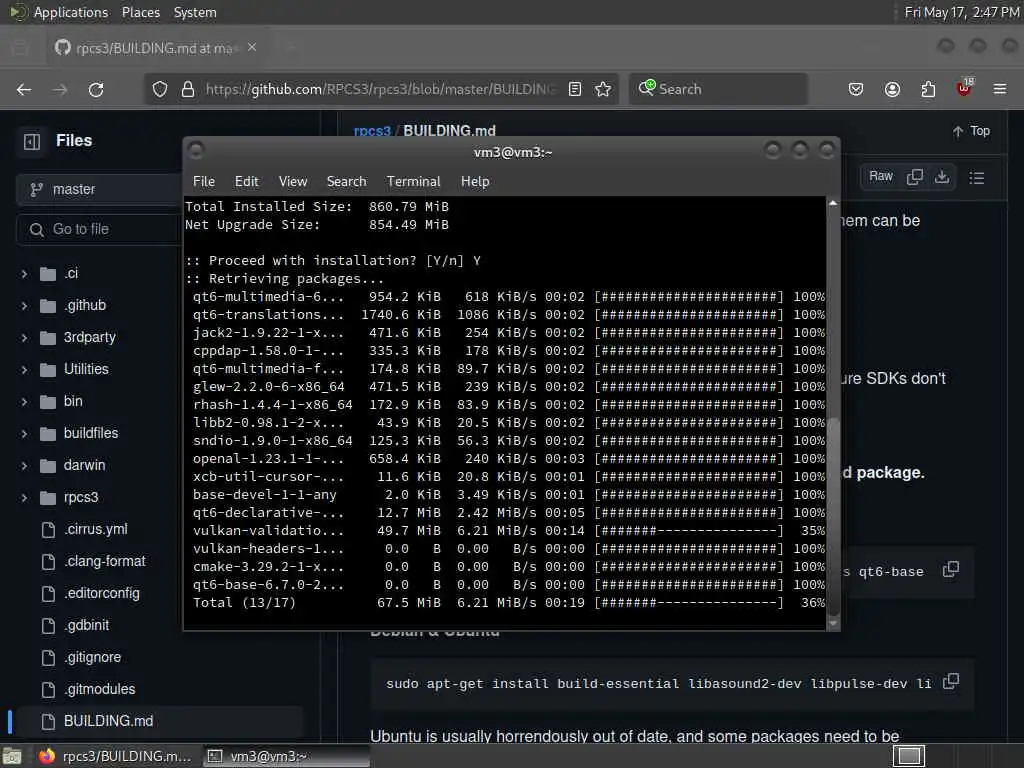Collapse the GitHub Files side panel
Screen dimensions: 1024x768
[32, 141]
